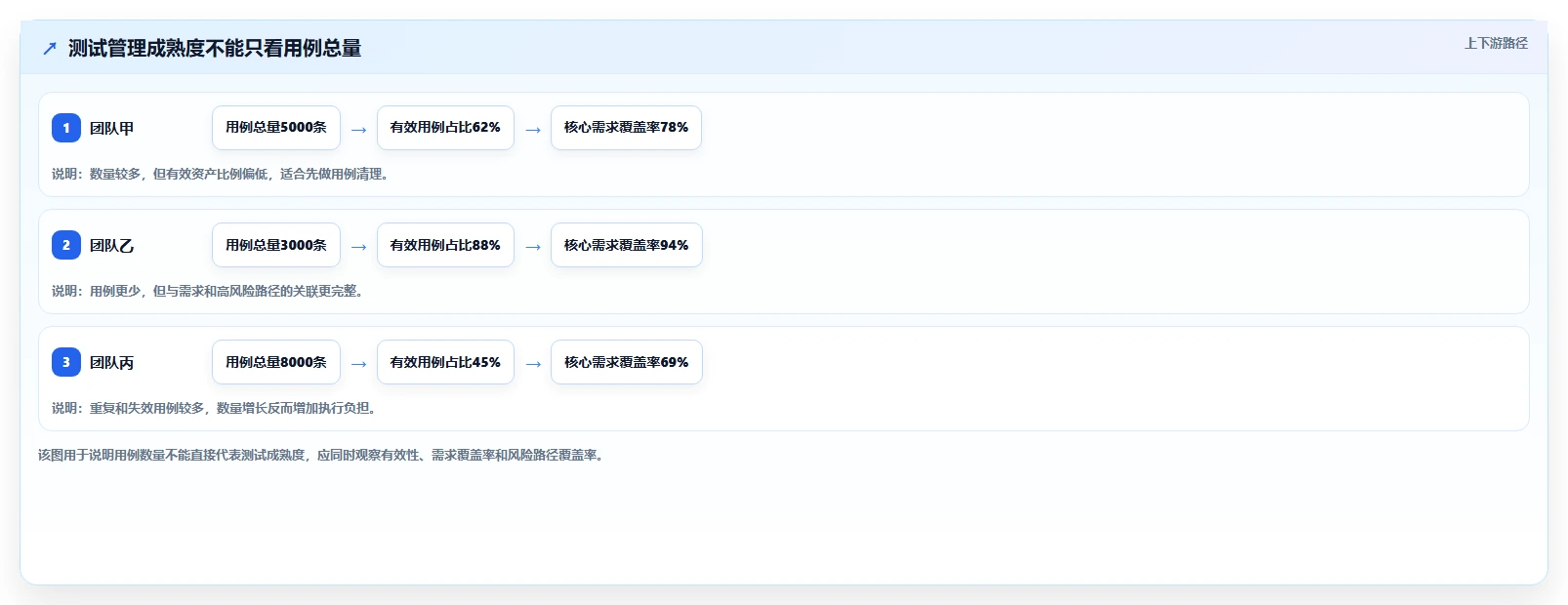
Task: Click the 团队乙 row label
Action: (x=111, y=246)
